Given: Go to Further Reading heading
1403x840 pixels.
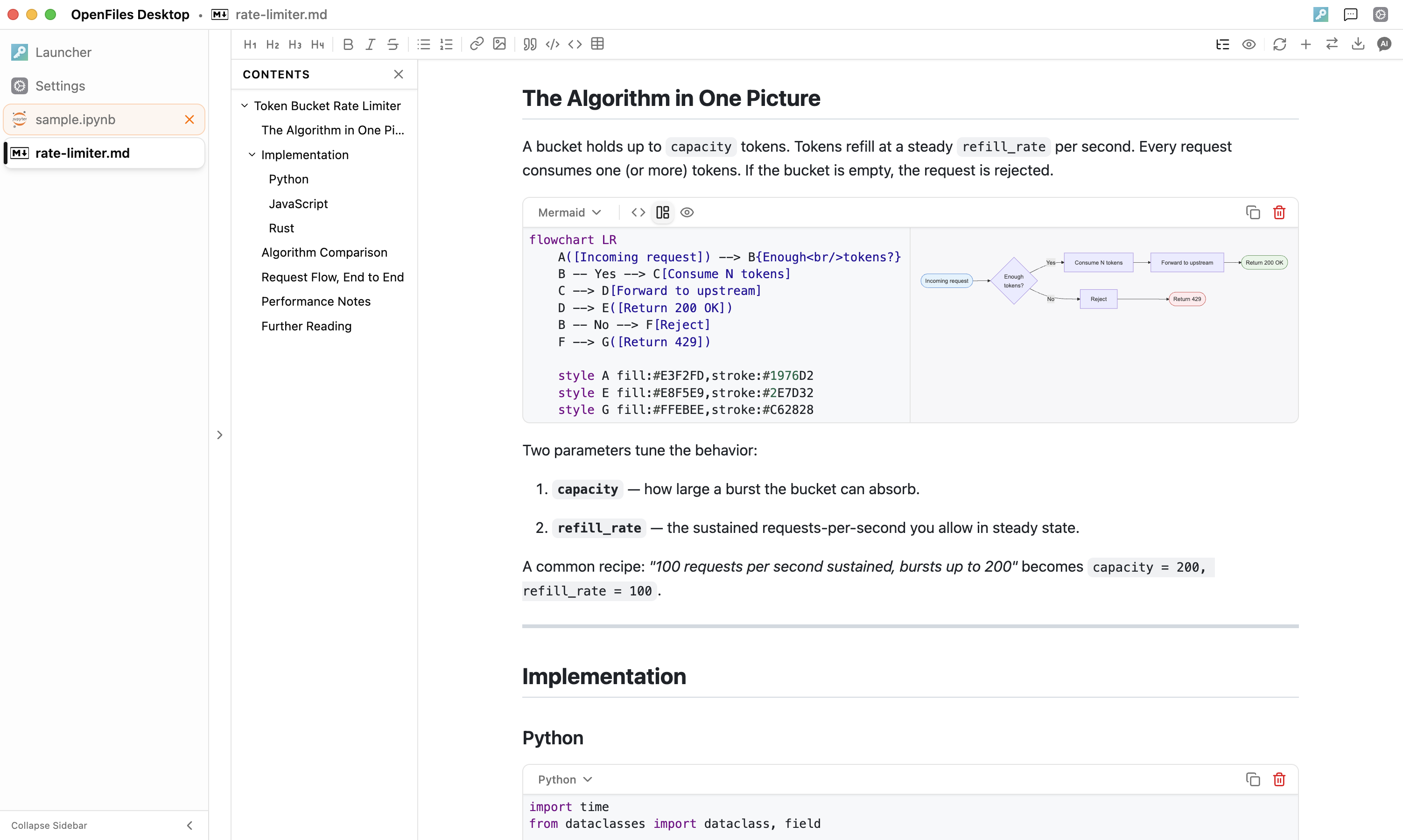Looking at the screenshot, I should point(306,326).
